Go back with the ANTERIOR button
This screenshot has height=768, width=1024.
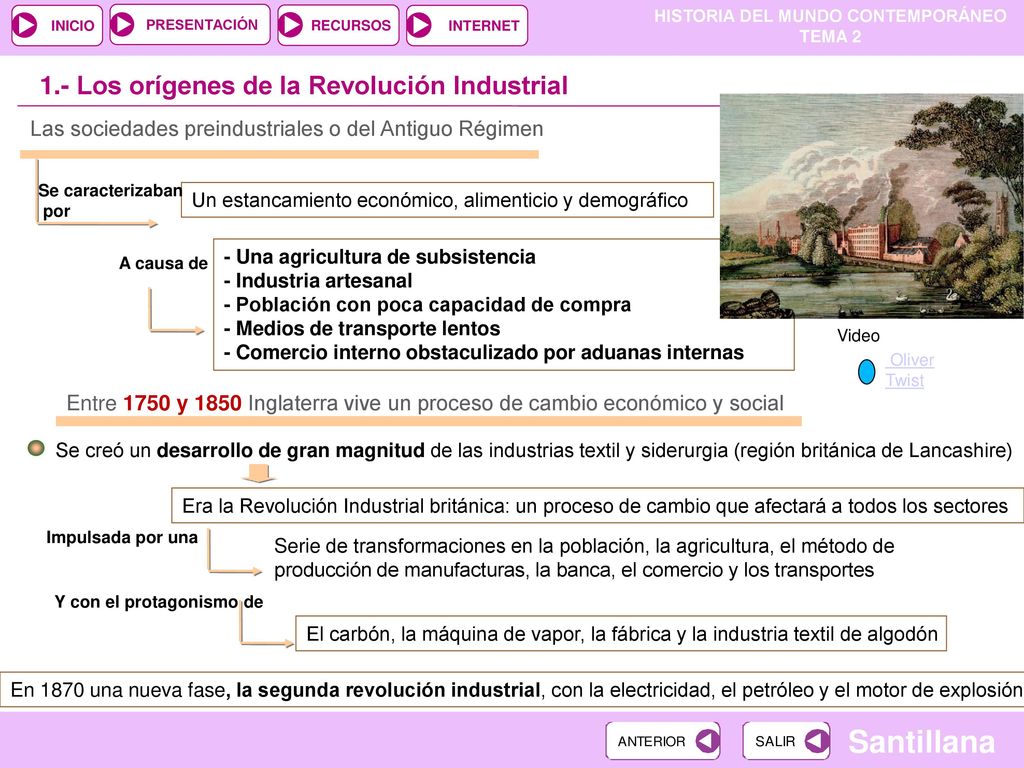(x=662, y=741)
